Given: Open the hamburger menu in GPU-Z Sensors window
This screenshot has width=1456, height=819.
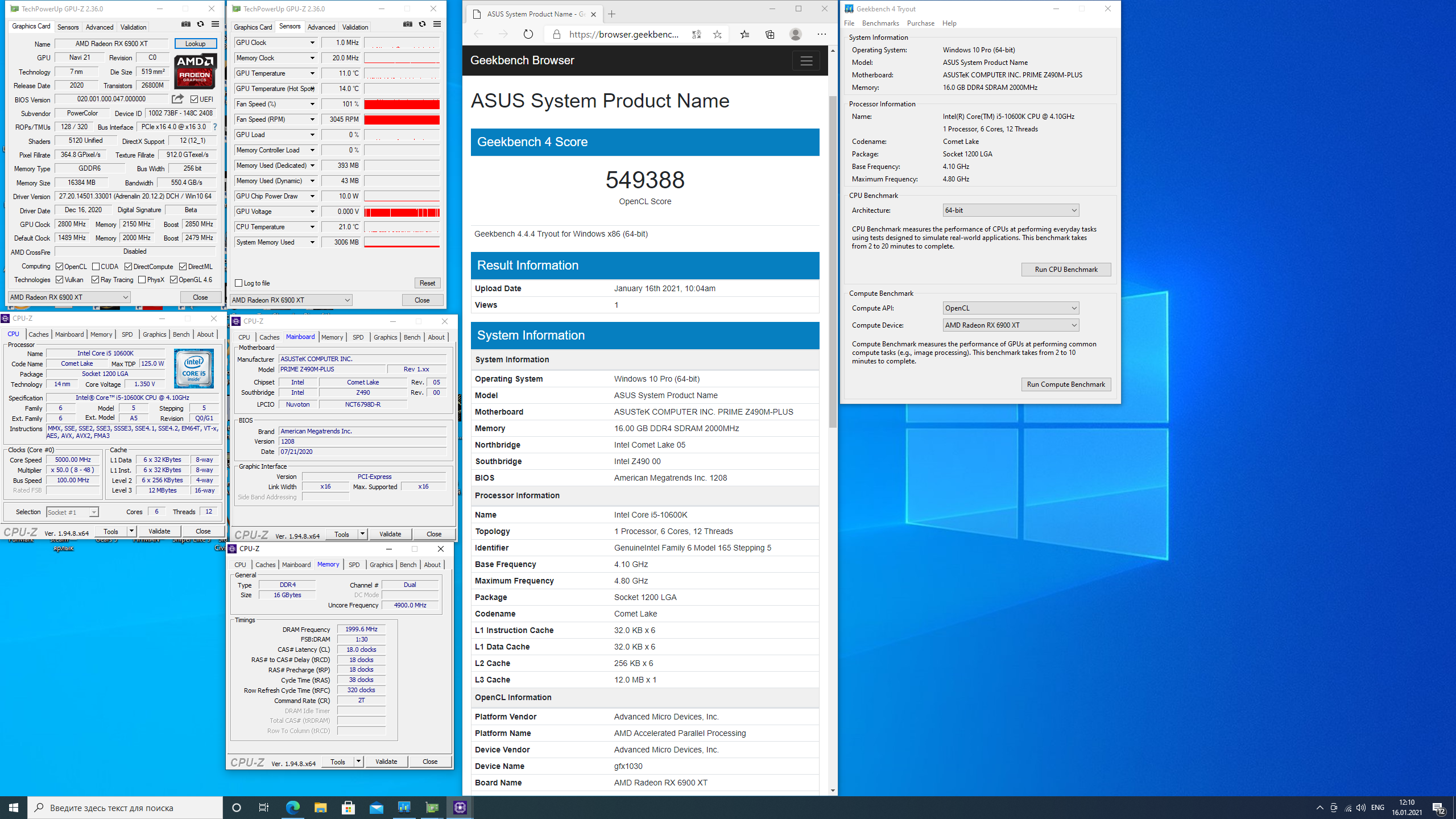Looking at the screenshot, I should tap(437, 24).
